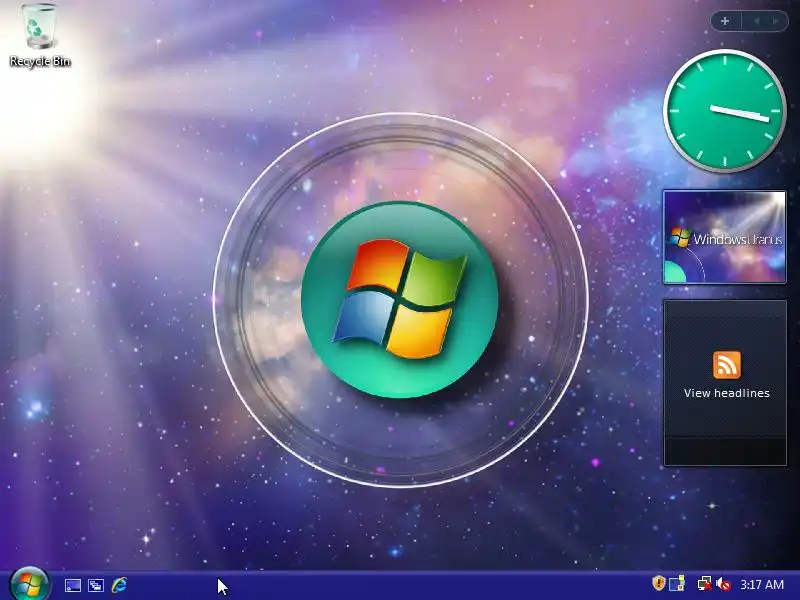Image resolution: width=800 pixels, height=600 pixels.
Task: Click the Switch between windows icon
Action: (x=96, y=585)
